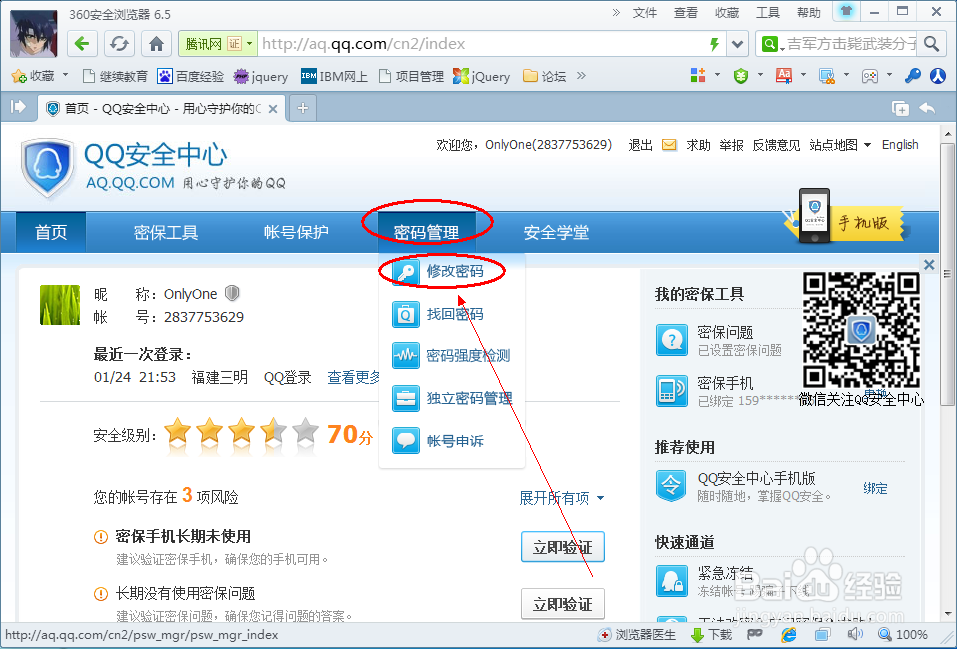Image resolution: width=957 pixels, height=649 pixels.
Task: Open the 密码管理 navigation tab
Action: (x=426, y=232)
